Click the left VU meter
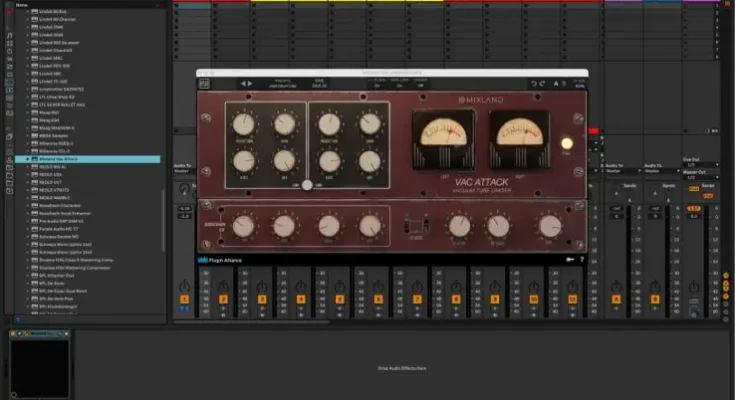735x400 pixels. [x=444, y=137]
